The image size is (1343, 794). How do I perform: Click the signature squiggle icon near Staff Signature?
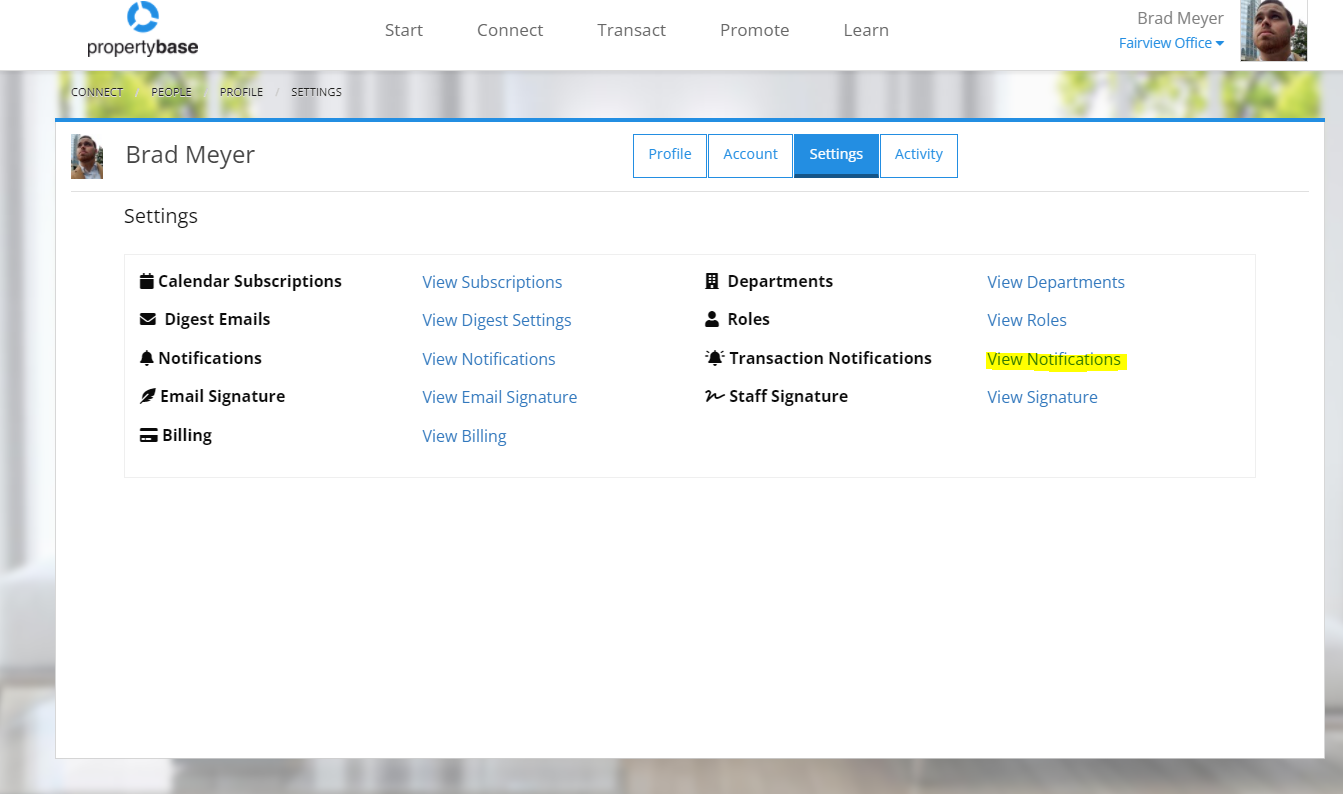click(712, 396)
